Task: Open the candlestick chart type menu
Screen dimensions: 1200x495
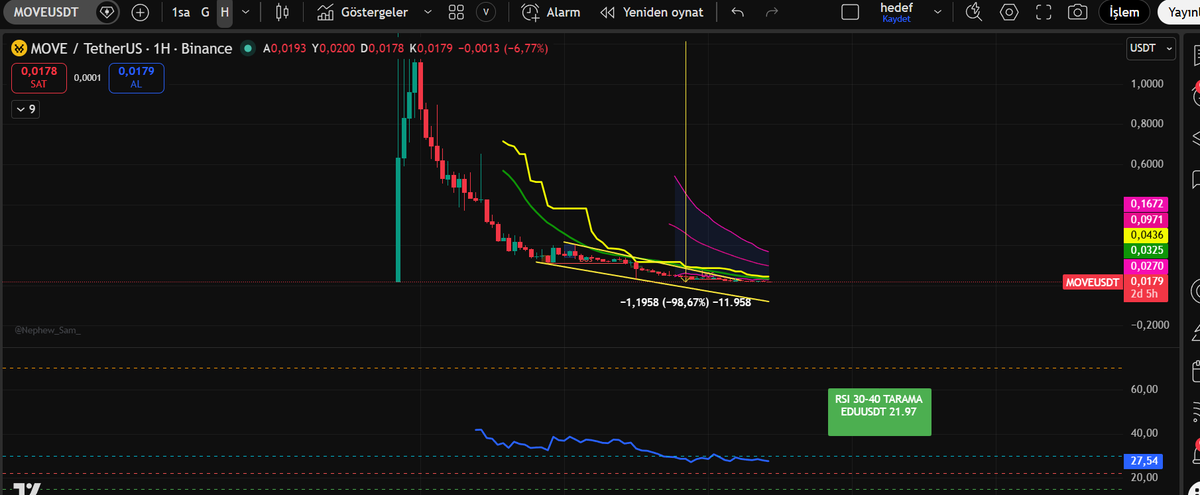Action: pos(282,13)
